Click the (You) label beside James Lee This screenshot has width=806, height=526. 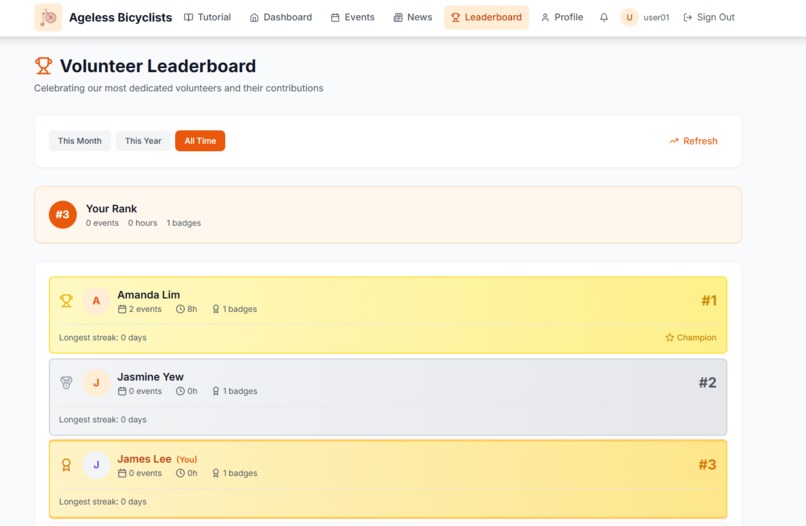click(x=187, y=460)
